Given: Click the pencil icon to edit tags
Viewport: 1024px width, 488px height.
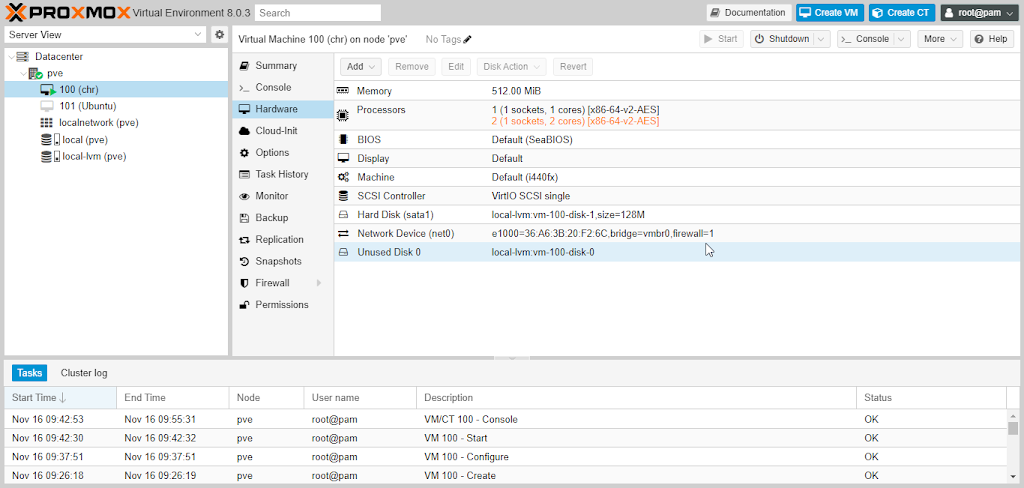Looking at the screenshot, I should click(468, 39).
